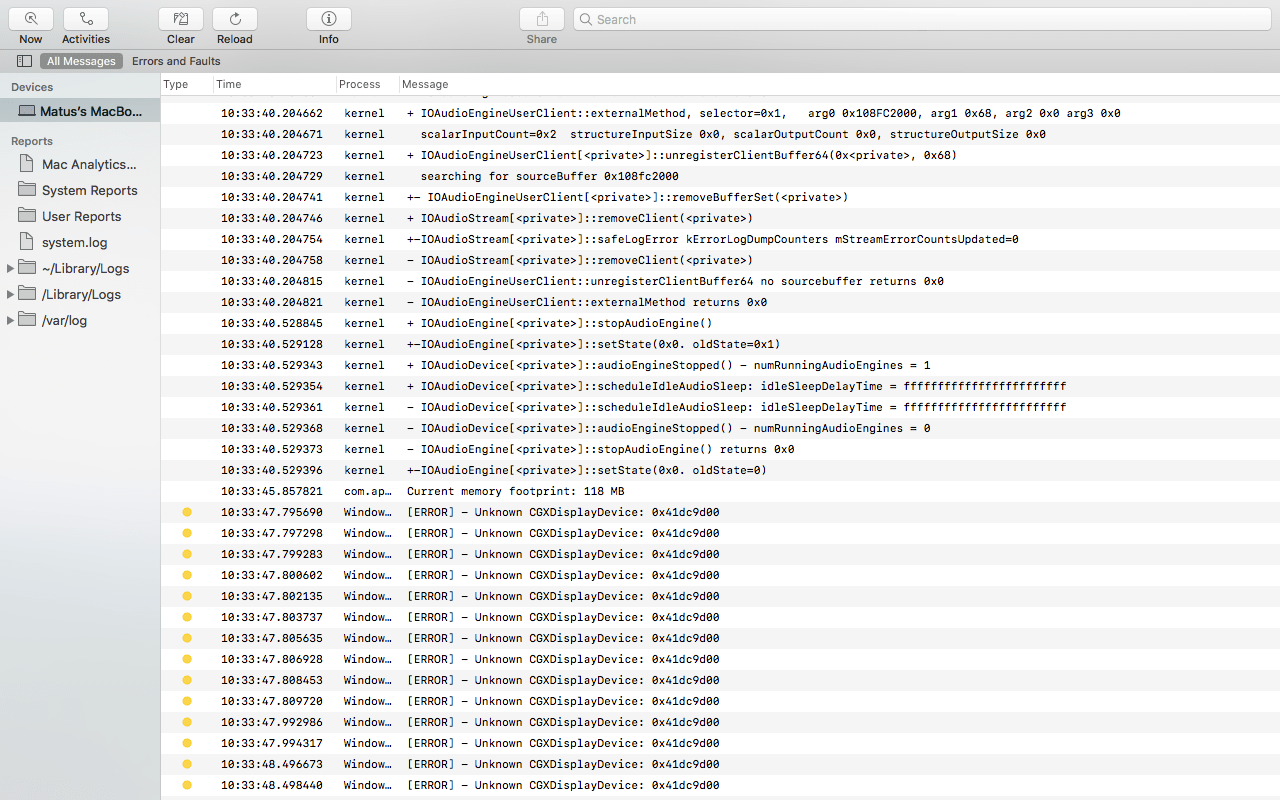Screen dimensions: 1280x800
Task: Open the Activities view
Action: point(86,19)
